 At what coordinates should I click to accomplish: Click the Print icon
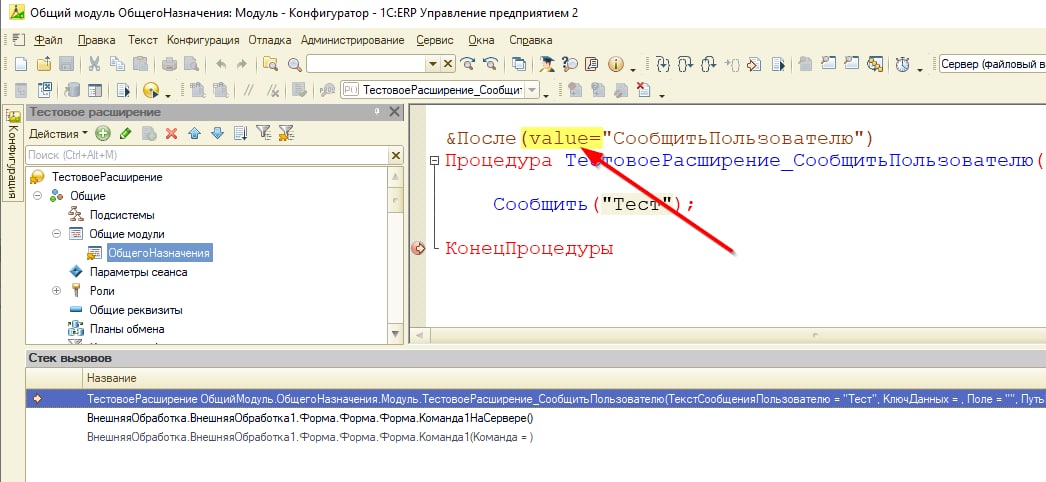[169, 64]
